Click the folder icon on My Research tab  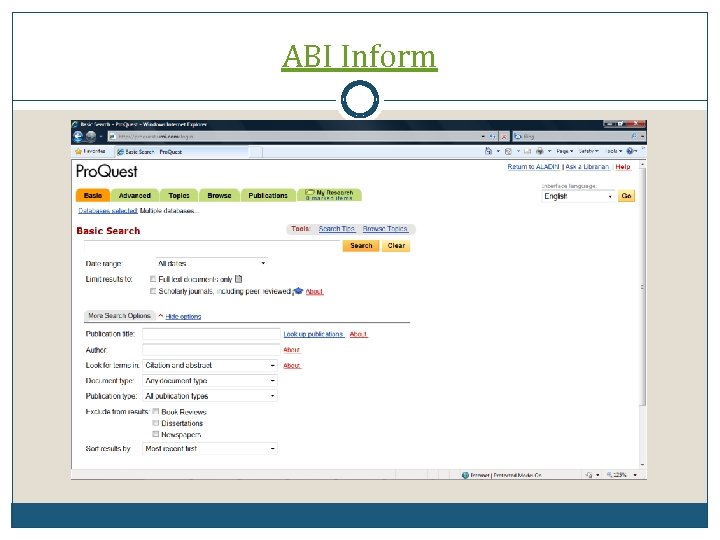(310, 192)
